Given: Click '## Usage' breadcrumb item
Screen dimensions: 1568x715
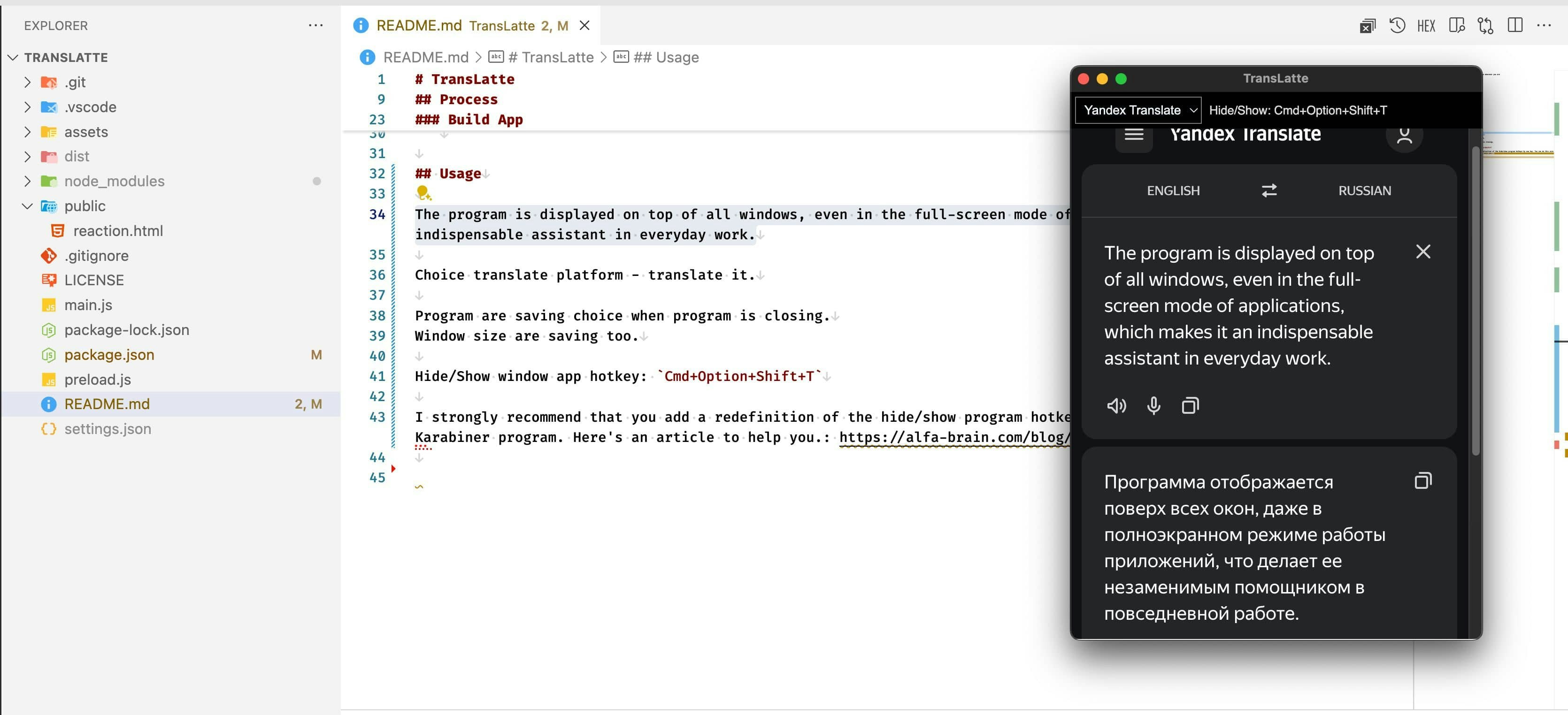Looking at the screenshot, I should tap(666, 57).
